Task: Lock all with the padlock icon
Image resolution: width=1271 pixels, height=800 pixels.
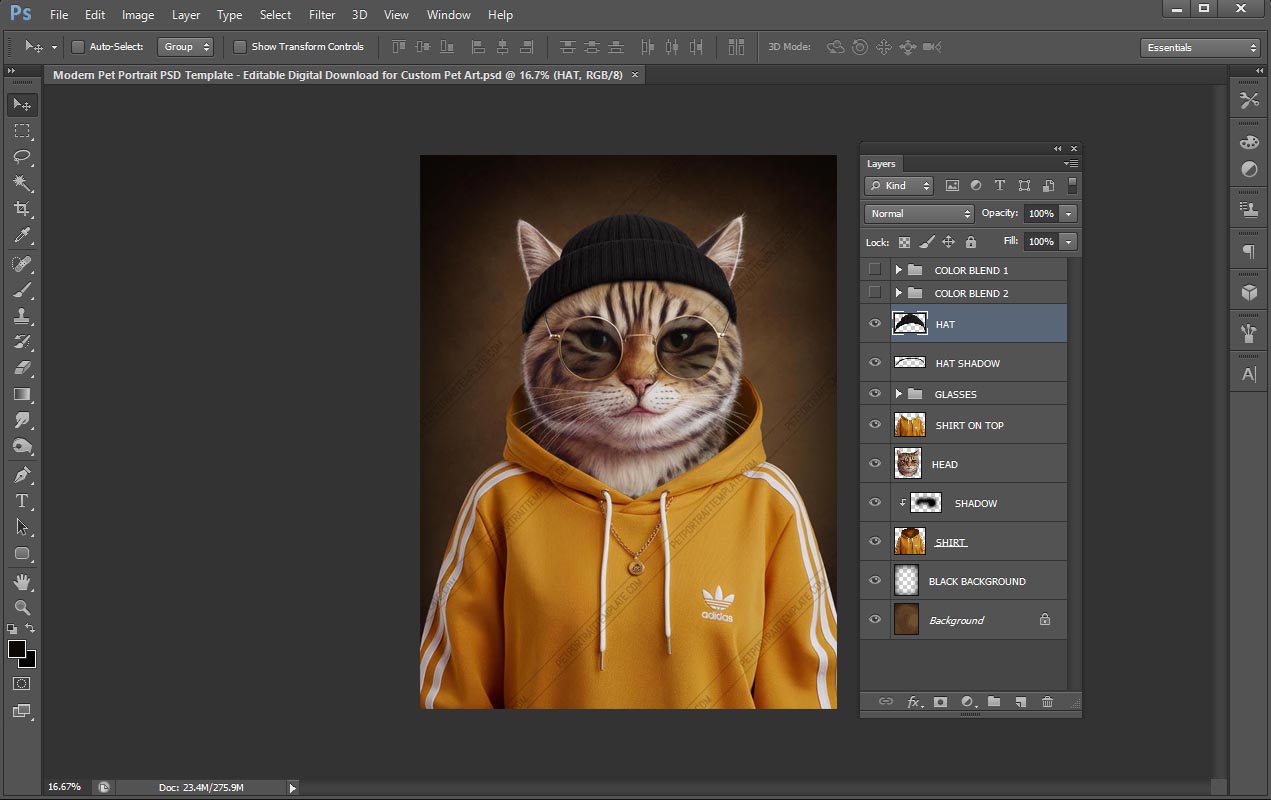Action: coord(970,242)
